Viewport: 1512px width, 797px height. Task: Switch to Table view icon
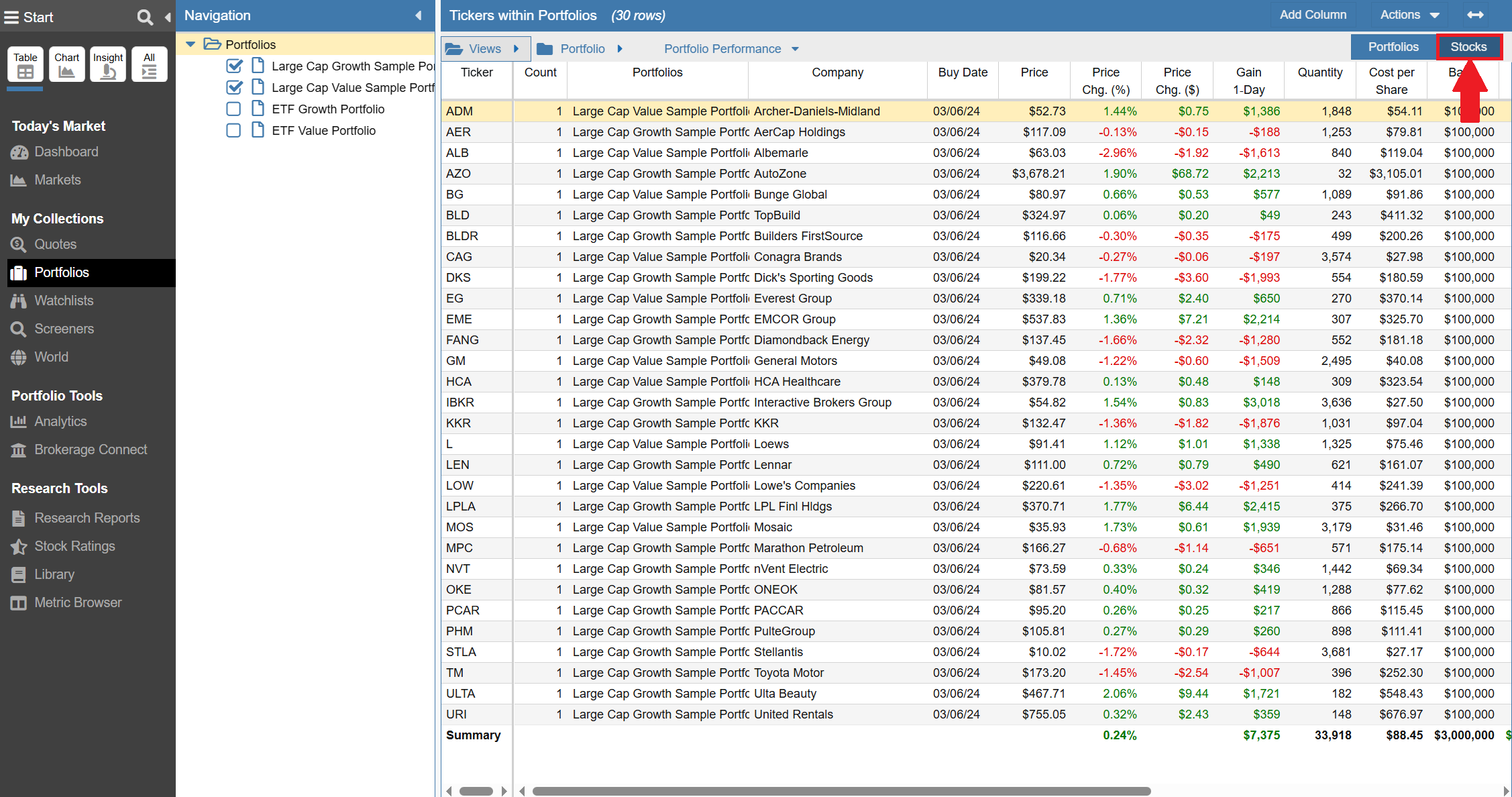25,64
